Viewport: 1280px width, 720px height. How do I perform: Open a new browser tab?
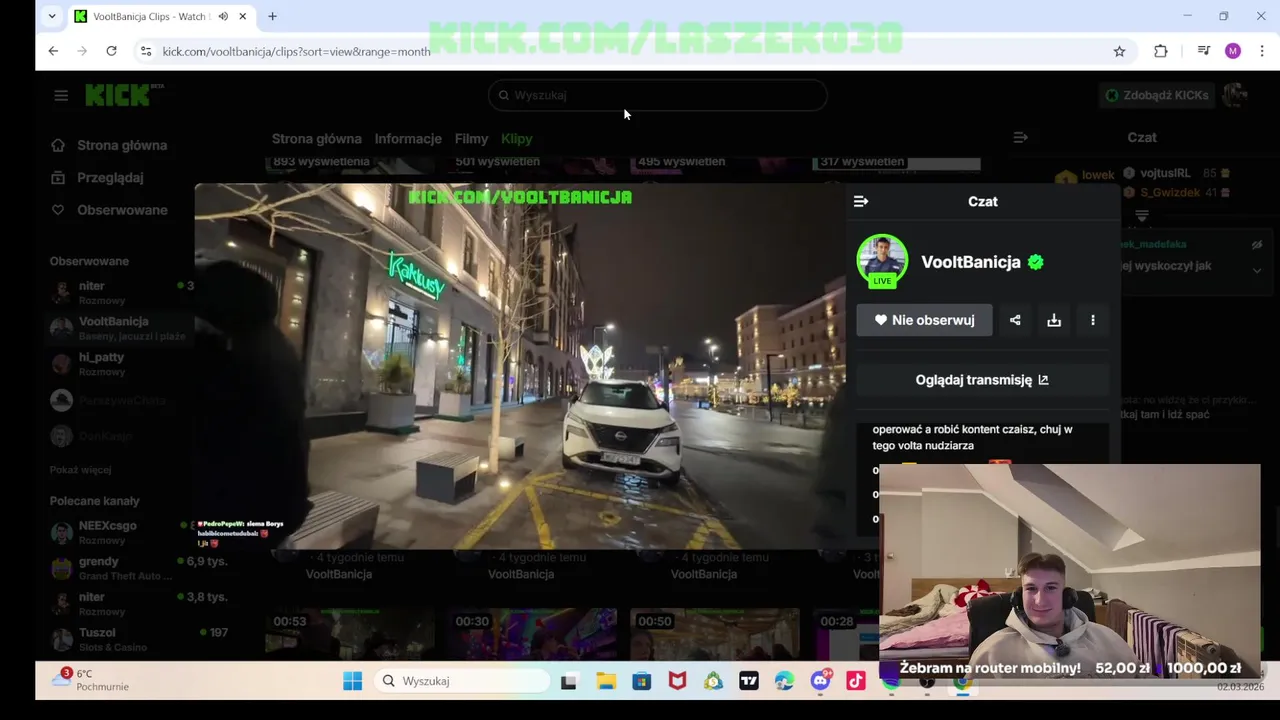tap(272, 16)
